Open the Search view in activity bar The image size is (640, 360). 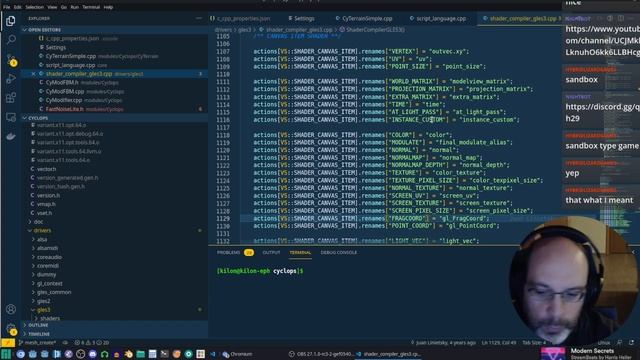[x=11, y=40]
